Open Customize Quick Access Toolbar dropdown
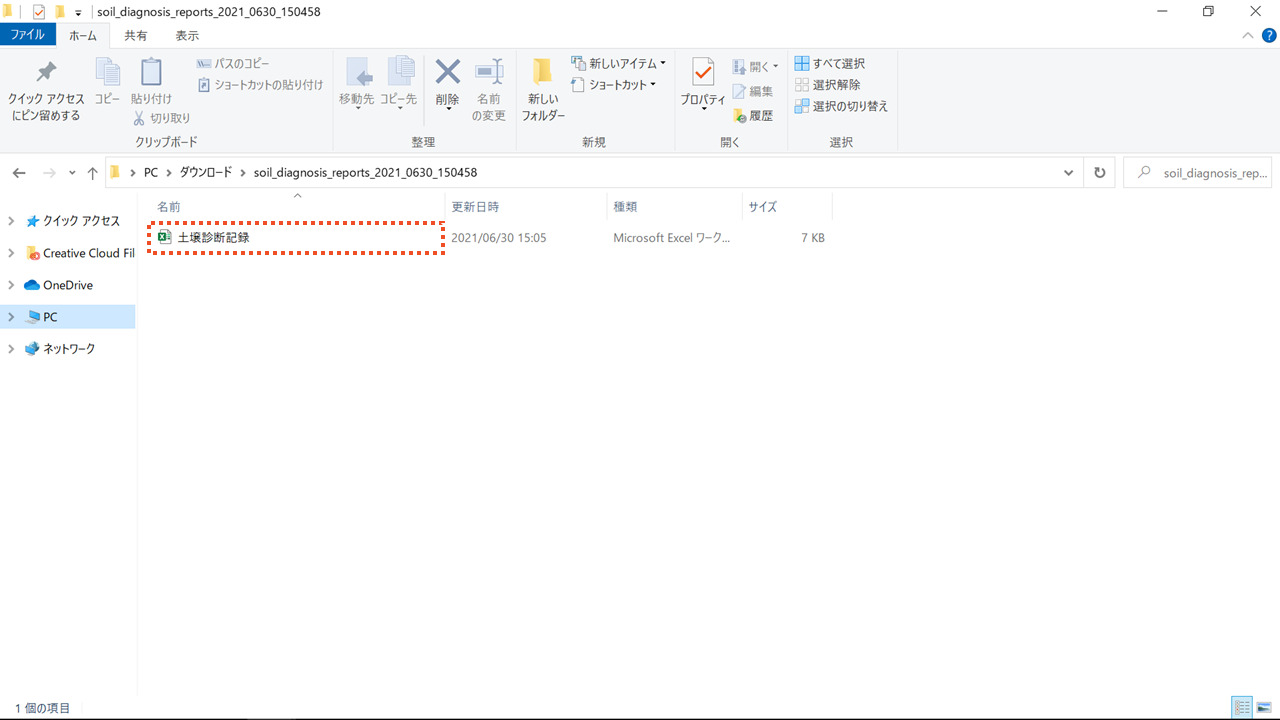1280x720 pixels. click(x=78, y=13)
